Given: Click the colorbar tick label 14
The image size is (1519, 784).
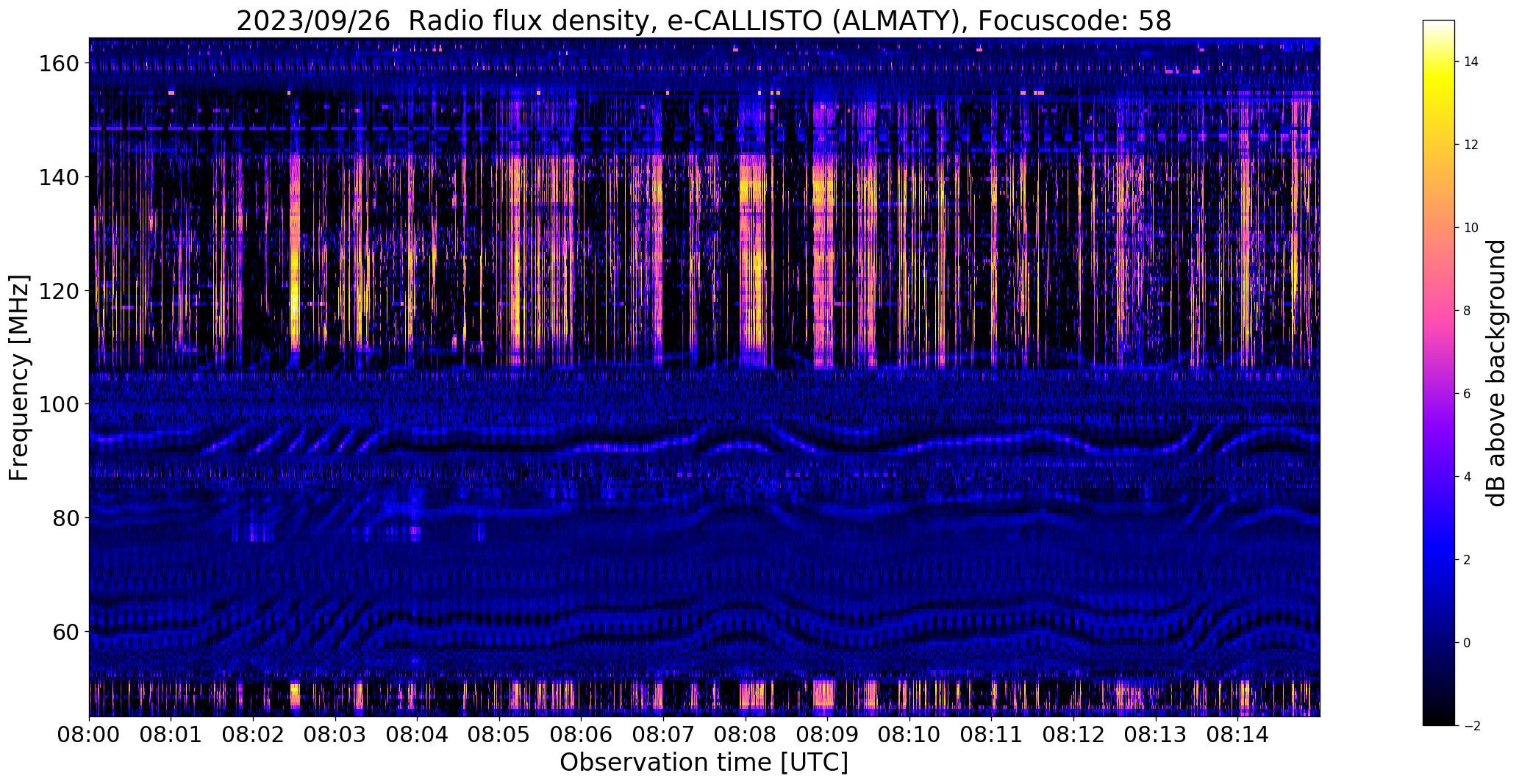Looking at the screenshot, I should pos(1471,62).
